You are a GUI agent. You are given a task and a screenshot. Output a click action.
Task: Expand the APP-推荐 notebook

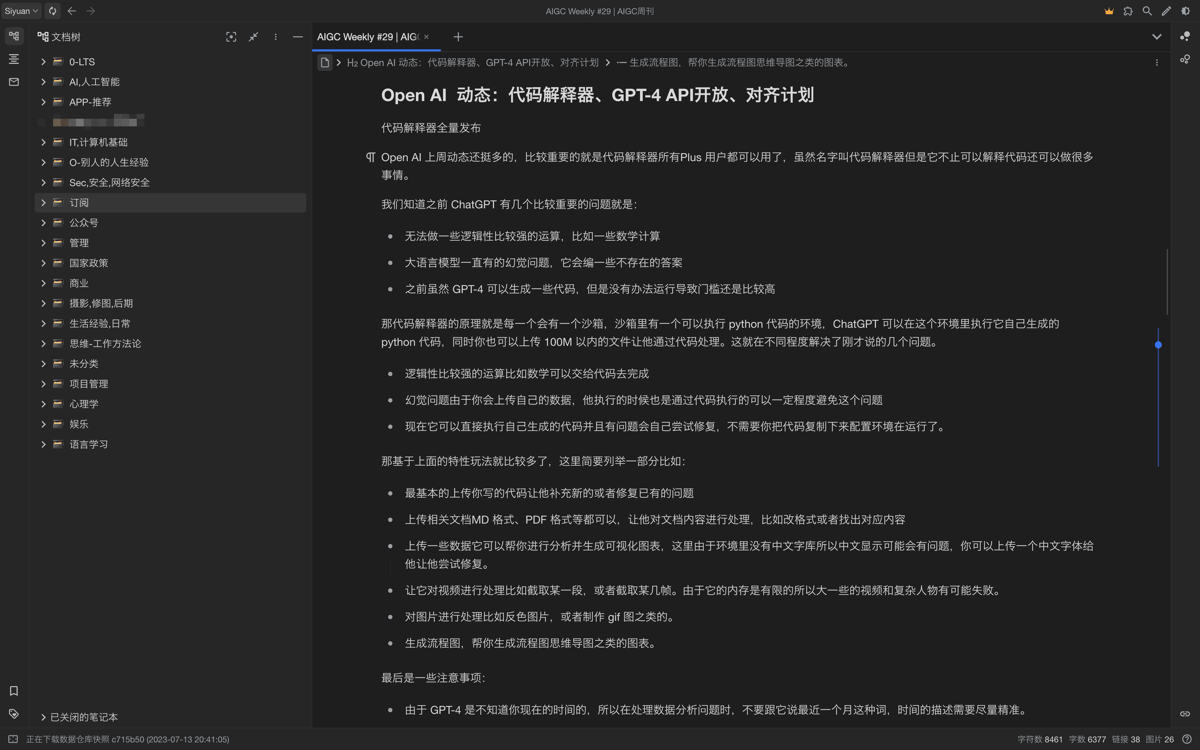click(x=43, y=102)
